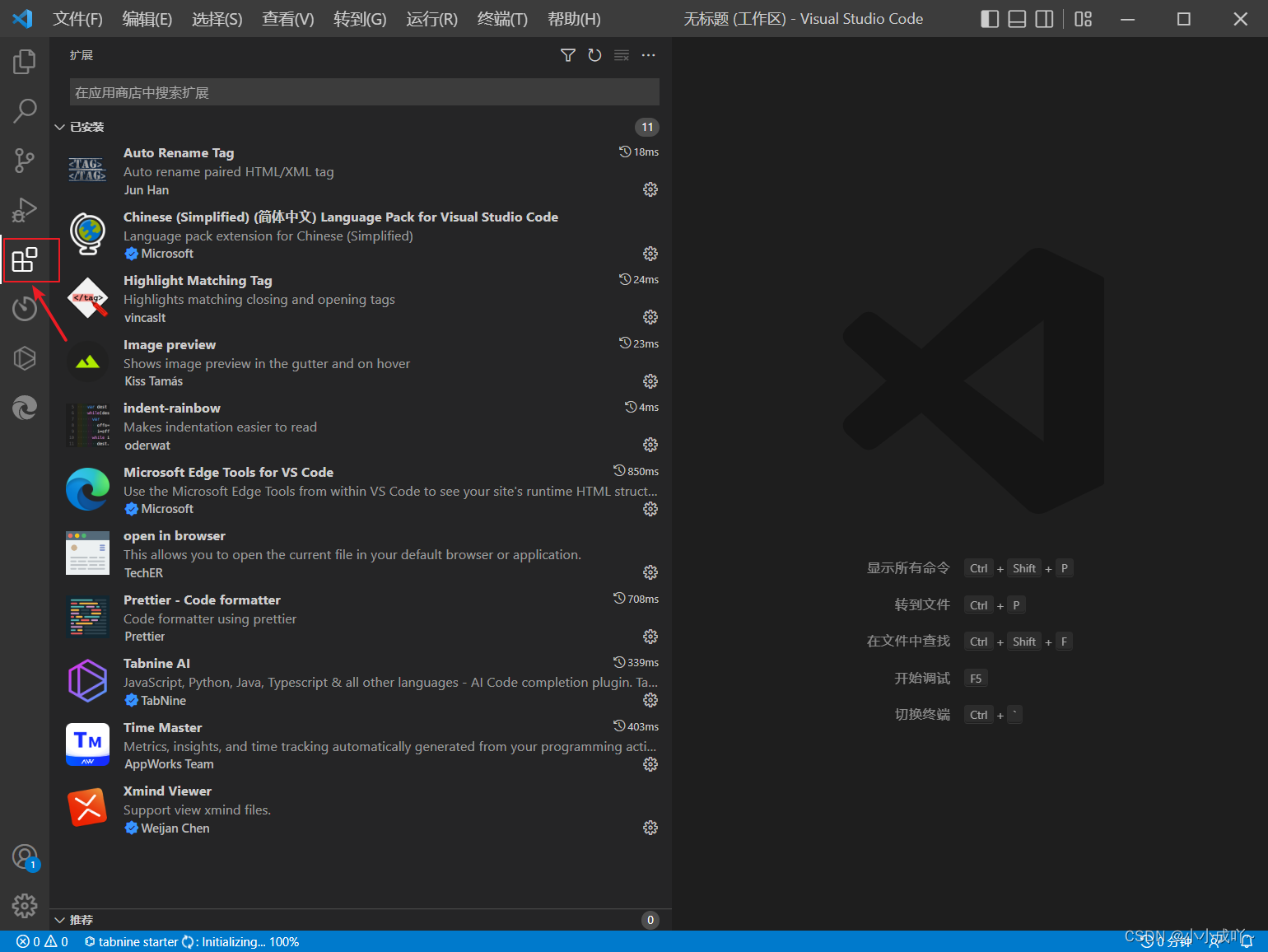The height and width of the screenshot is (952, 1268).
Task: Open extensions view more actions menu
Action: [x=649, y=55]
